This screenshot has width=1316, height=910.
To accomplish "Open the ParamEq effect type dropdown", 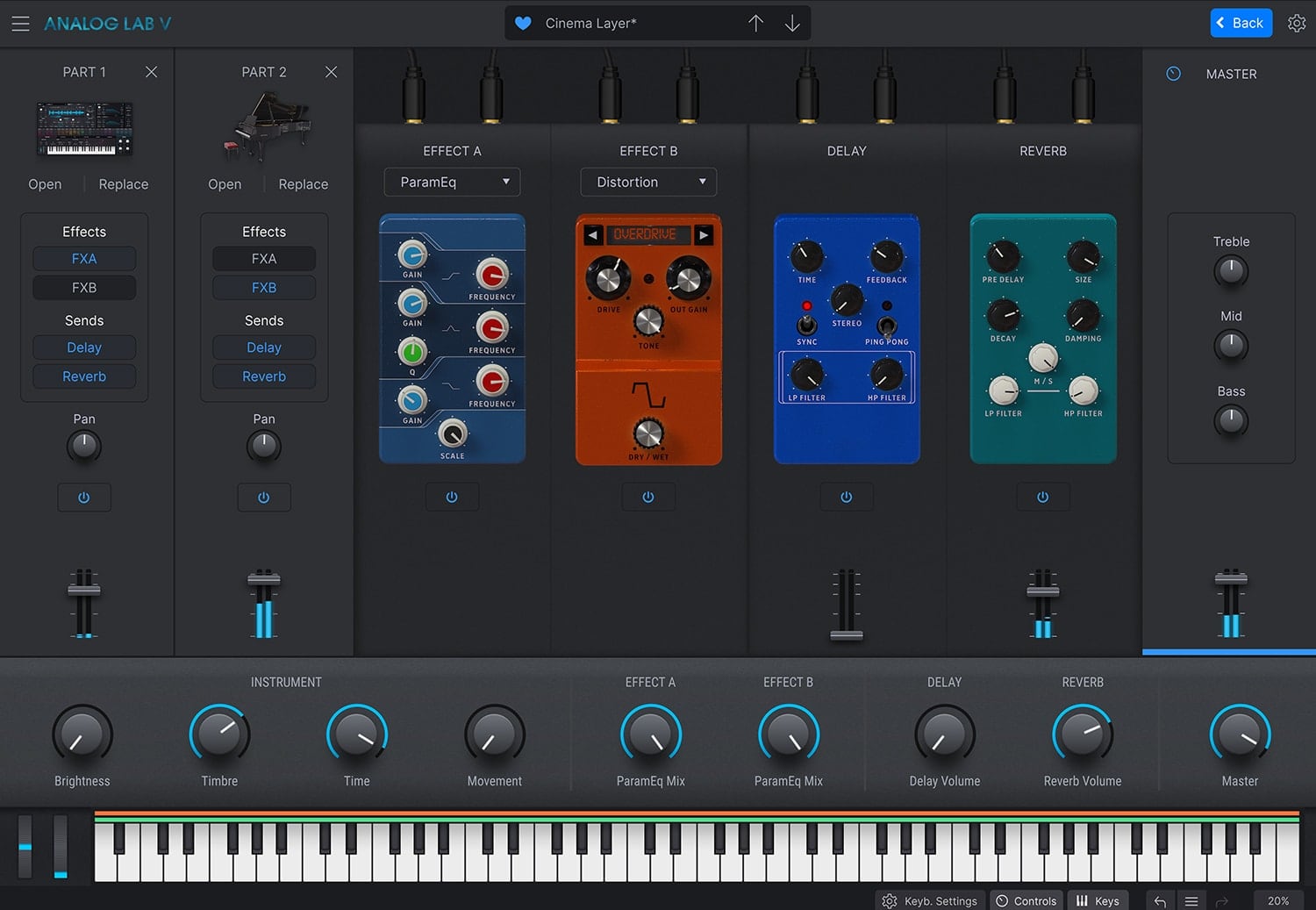I will pyautogui.click(x=452, y=182).
